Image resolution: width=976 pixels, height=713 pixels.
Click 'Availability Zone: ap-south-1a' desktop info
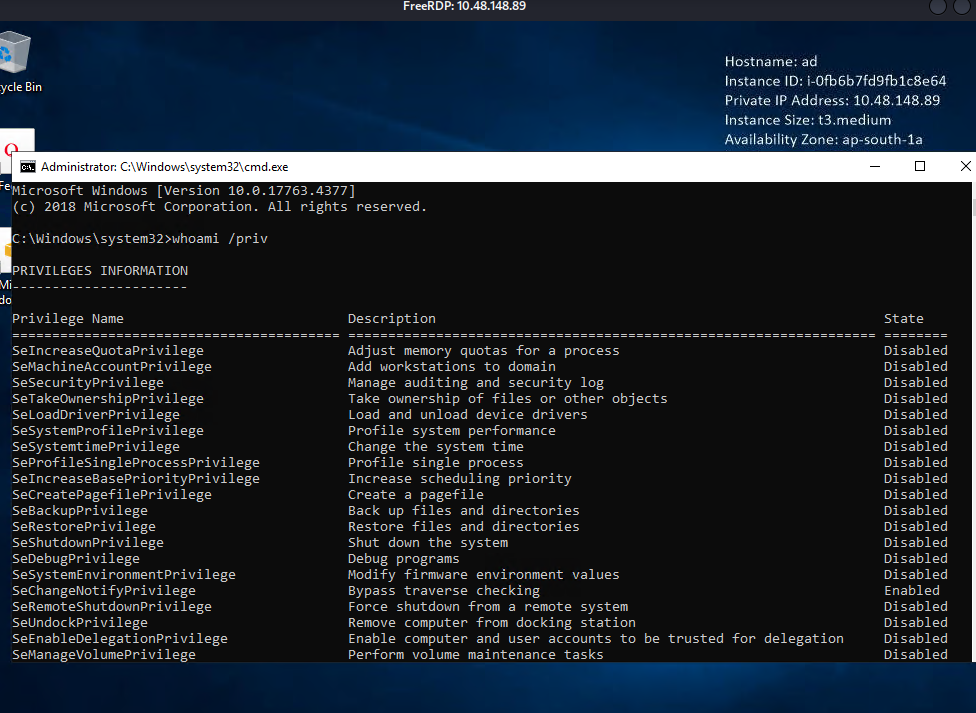[823, 139]
